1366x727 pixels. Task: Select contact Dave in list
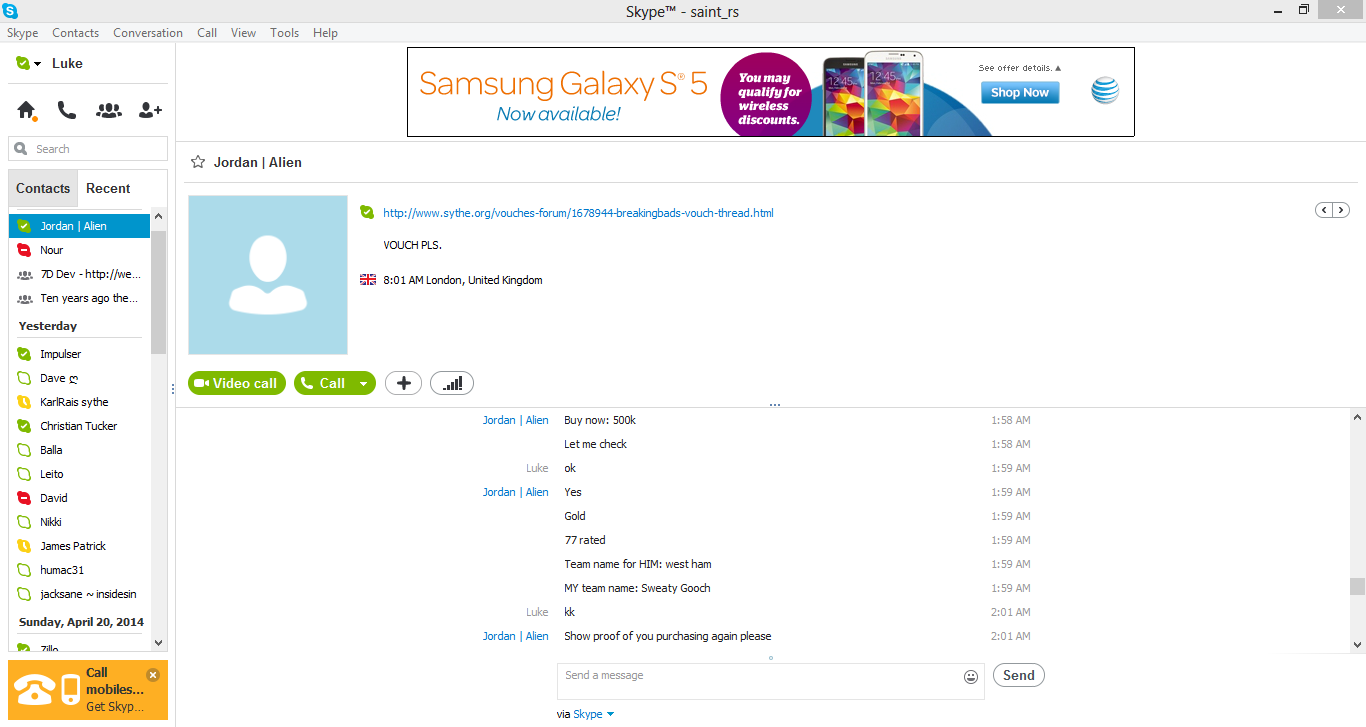pyautogui.click(x=79, y=378)
